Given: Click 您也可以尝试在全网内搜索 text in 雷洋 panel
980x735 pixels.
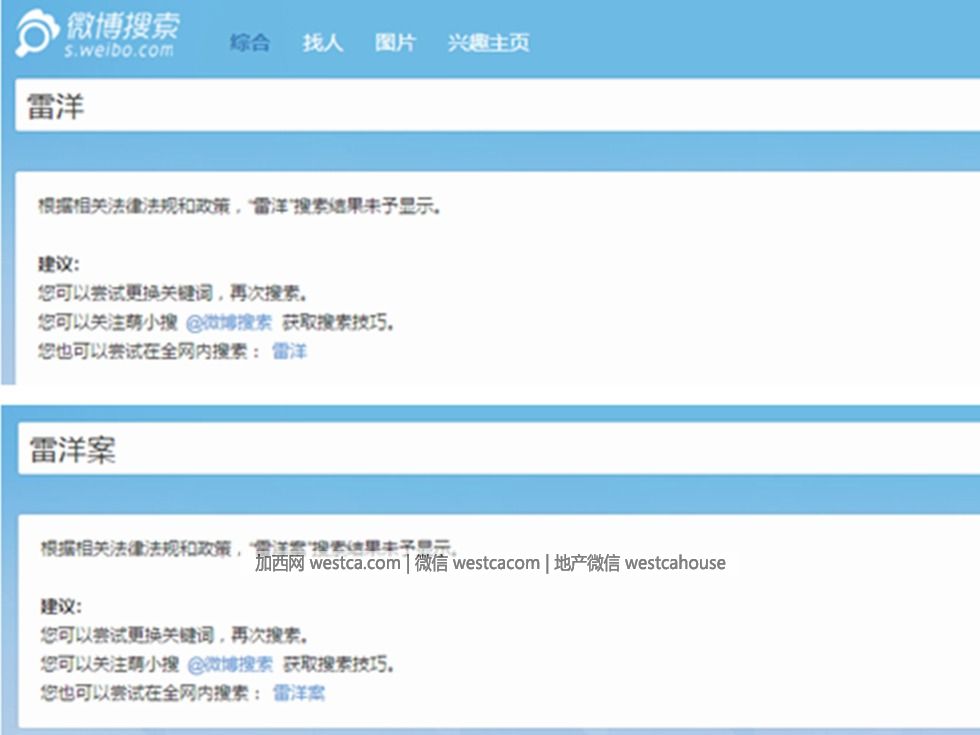Looking at the screenshot, I should [x=149, y=351].
